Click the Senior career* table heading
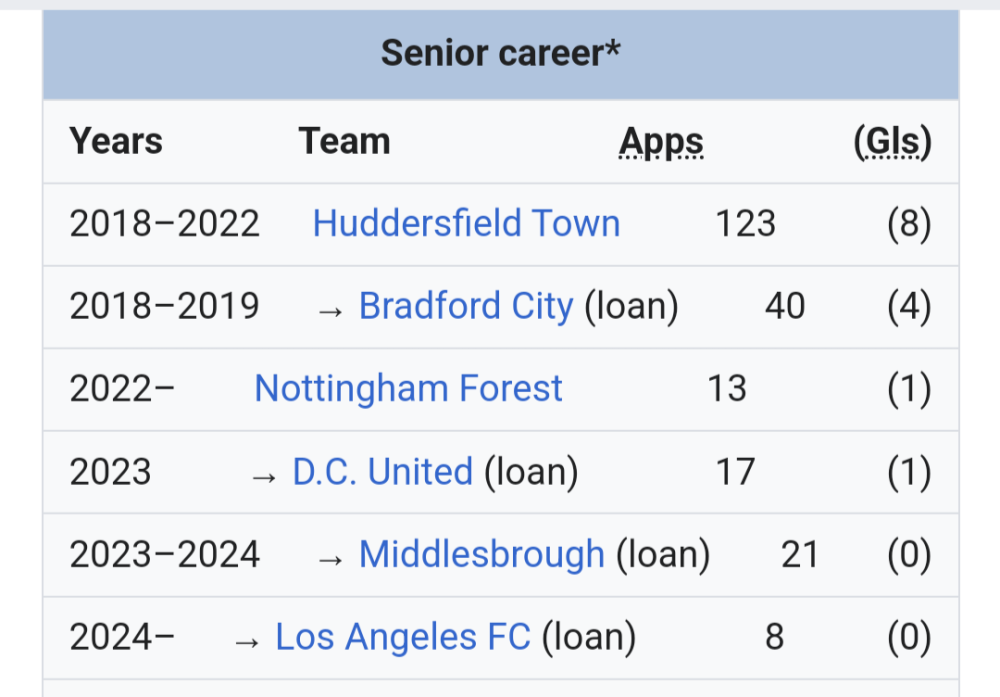The width and height of the screenshot is (1000, 697). tap(500, 53)
